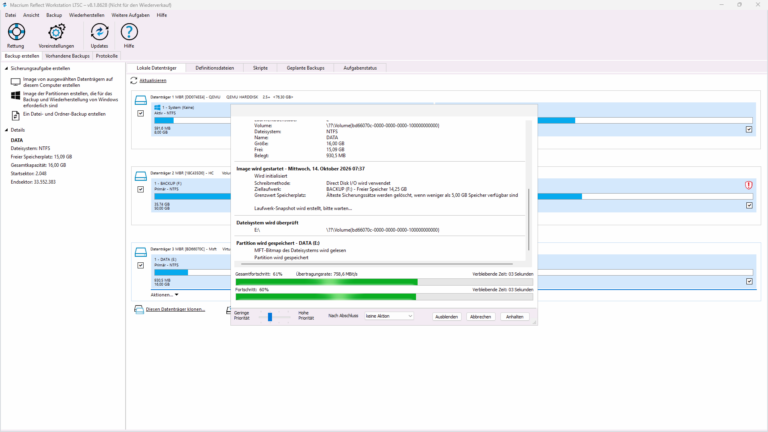Select the Datenträger 1 disk drive icon
Image resolution: width=768 pixels, height=432 pixels.
[x=141, y=100]
